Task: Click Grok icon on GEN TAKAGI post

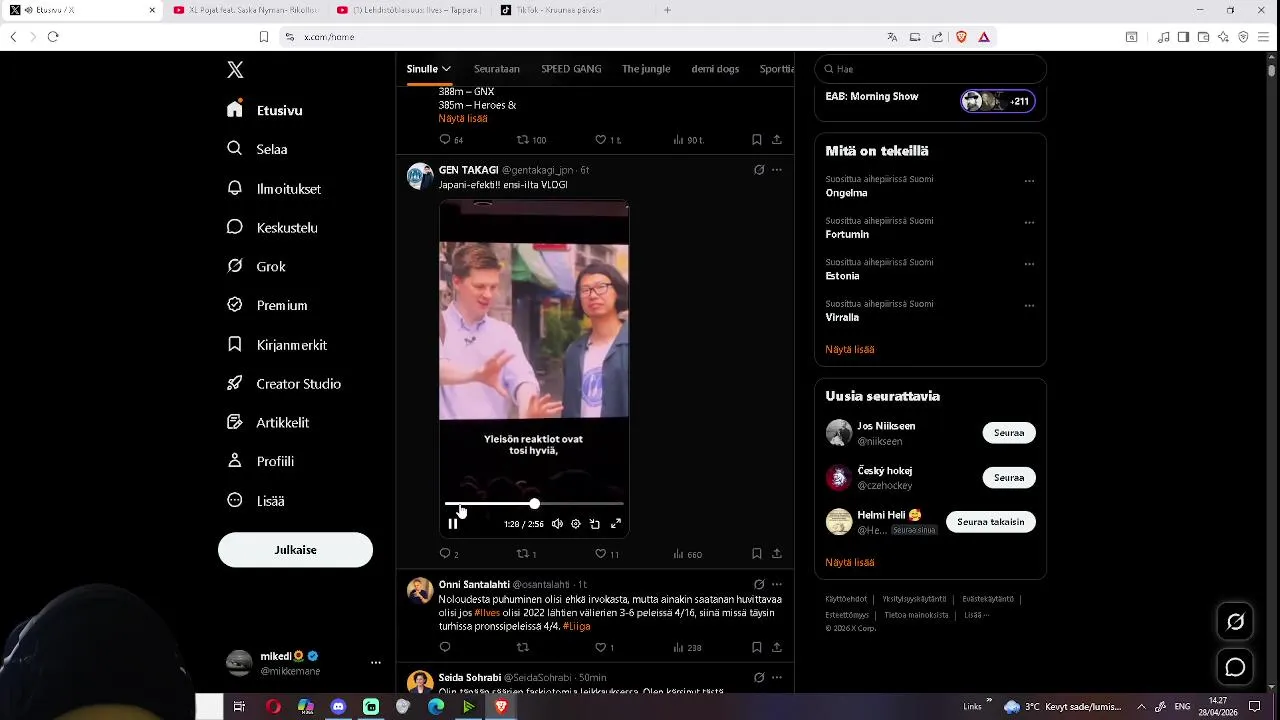Action: [x=759, y=170]
